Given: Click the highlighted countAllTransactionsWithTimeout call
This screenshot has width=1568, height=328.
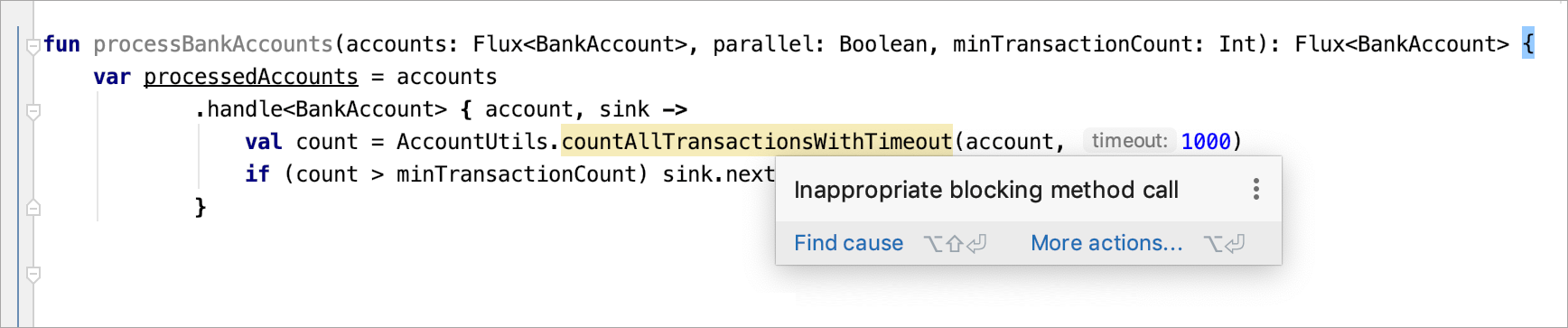Looking at the screenshot, I should [757, 142].
